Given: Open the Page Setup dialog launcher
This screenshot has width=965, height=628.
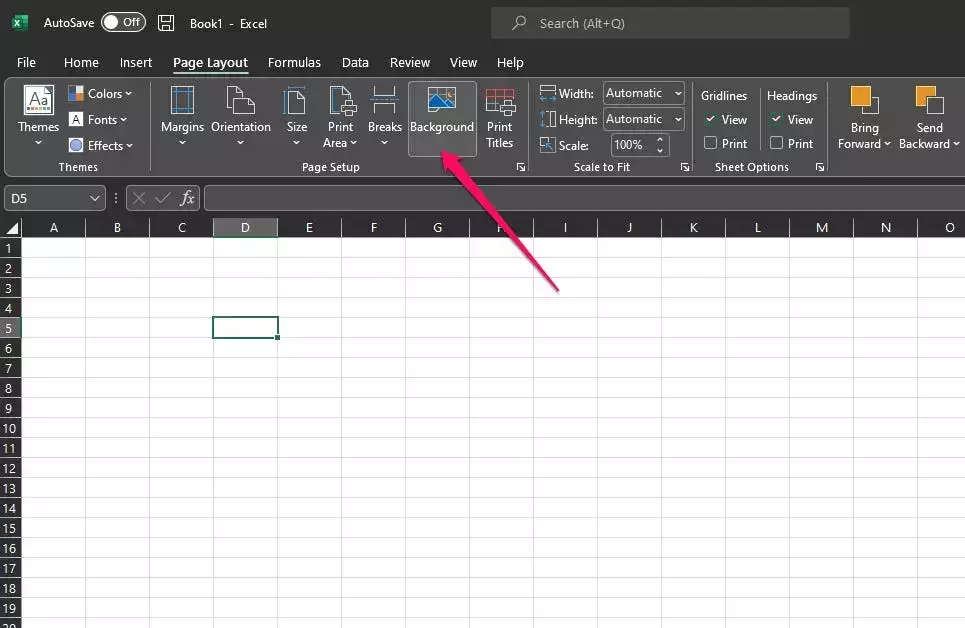Looking at the screenshot, I should (521, 167).
